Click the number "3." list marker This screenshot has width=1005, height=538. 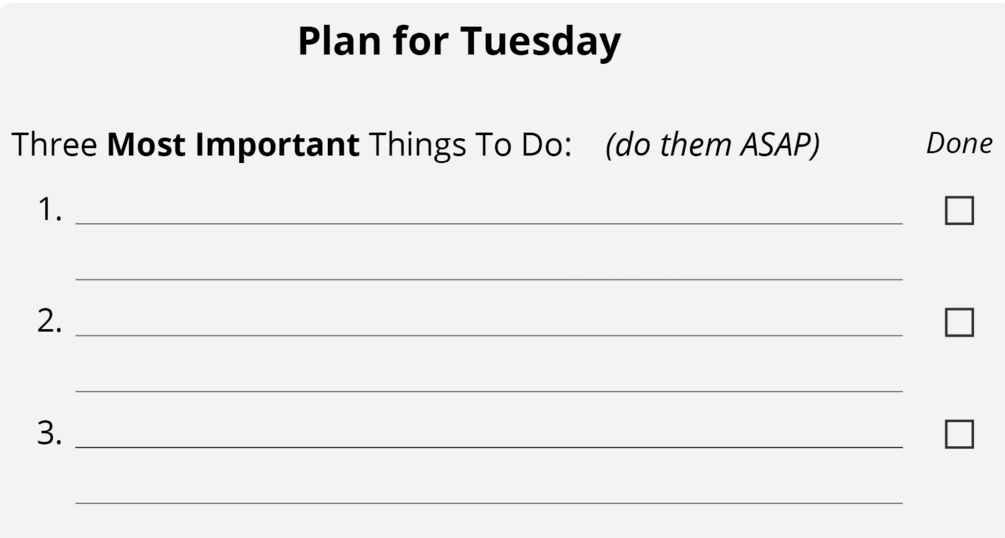(x=50, y=434)
